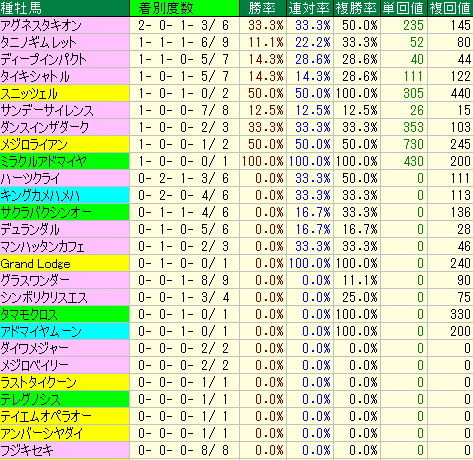Select the スニッツェル sire name
The width and height of the screenshot is (473, 460).
tap(29, 93)
